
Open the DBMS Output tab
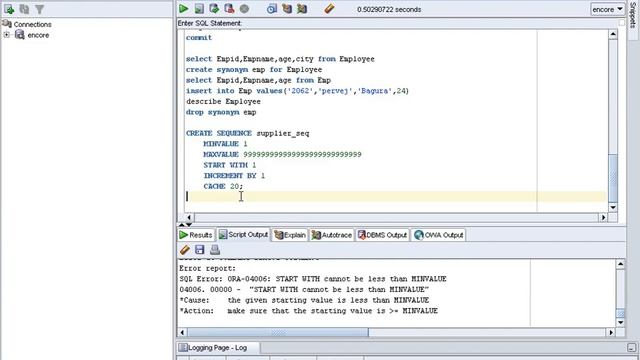[382, 235]
